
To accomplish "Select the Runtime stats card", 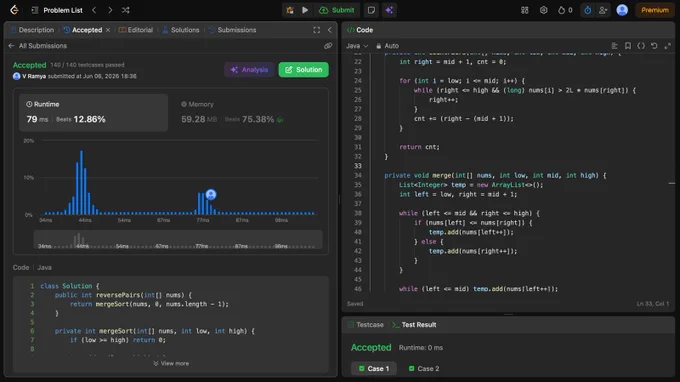I will pos(93,113).
